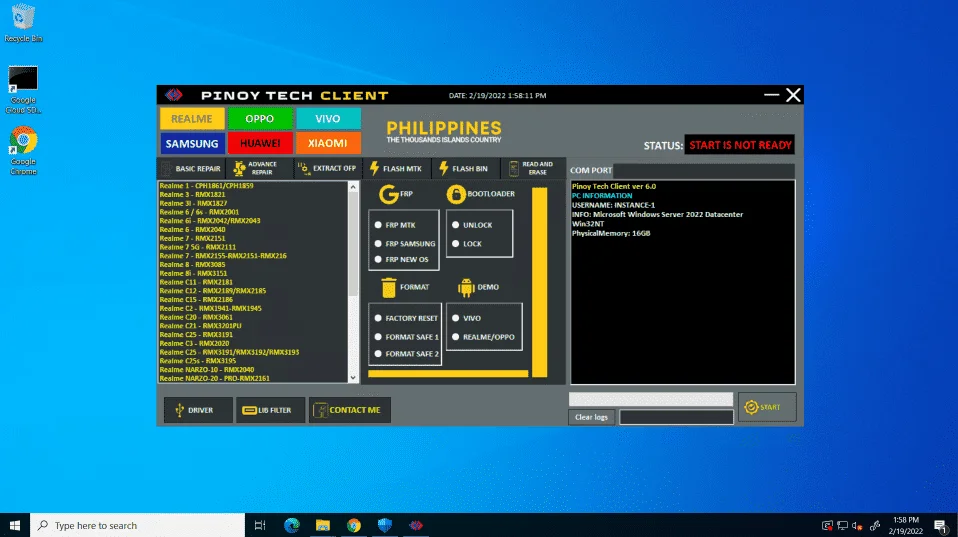This screenshot has height=537, width=958.
Task: Select bootloader LOCK option
Action: click(x=467, y=244)
